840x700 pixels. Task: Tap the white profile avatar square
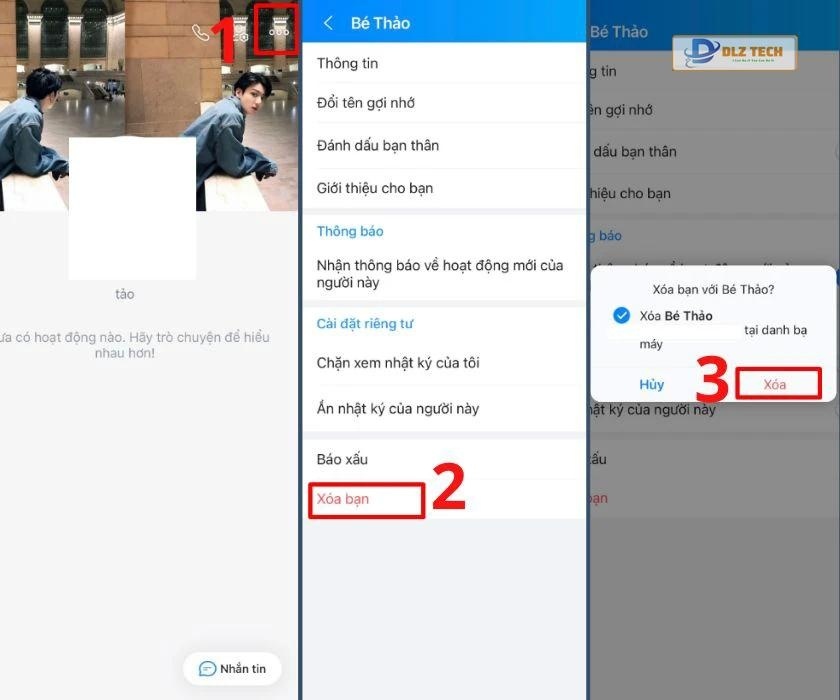tap(132, 208)
